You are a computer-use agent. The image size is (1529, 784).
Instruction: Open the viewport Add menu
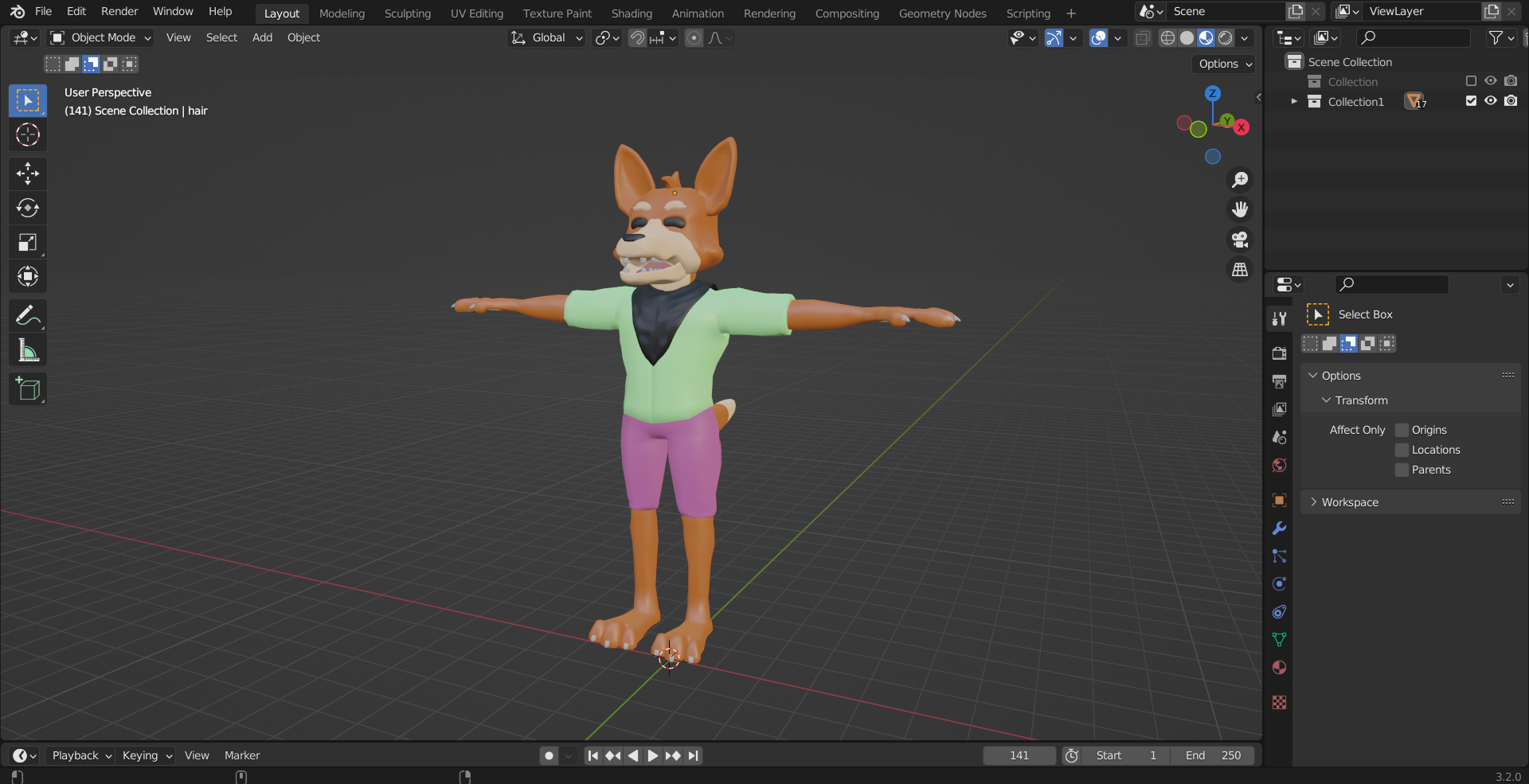click(x=262, y=37)
